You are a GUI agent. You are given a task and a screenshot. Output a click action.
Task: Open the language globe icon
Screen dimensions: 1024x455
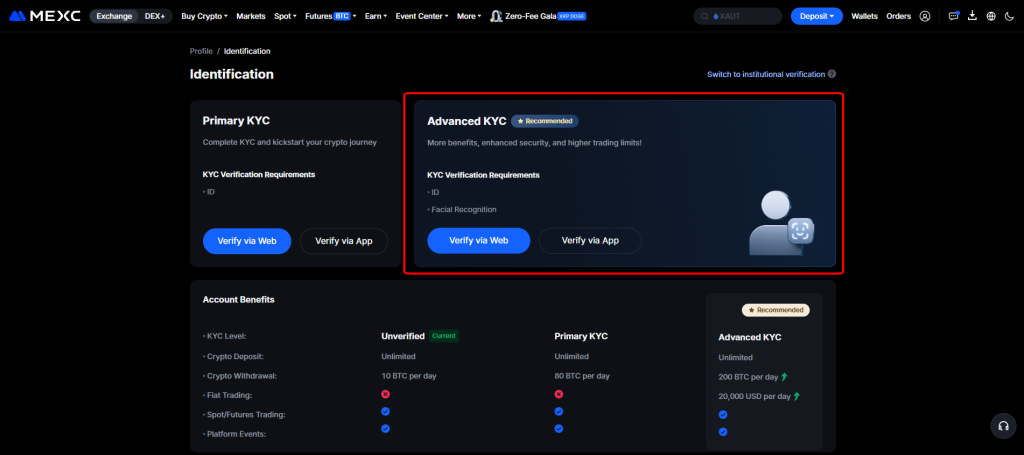(991, 16)
